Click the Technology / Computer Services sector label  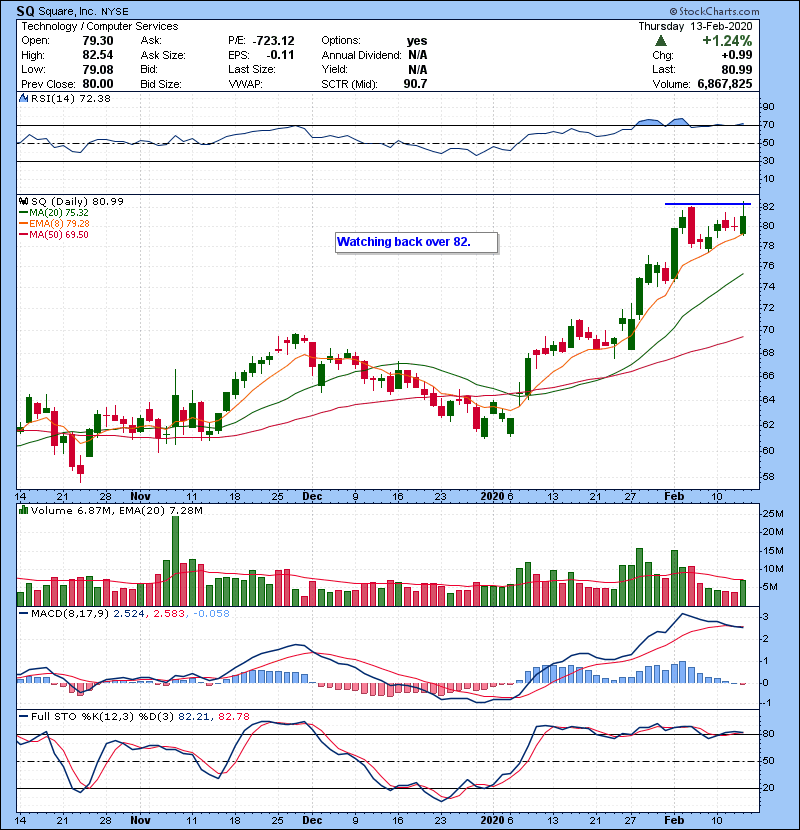click(100, 26)
